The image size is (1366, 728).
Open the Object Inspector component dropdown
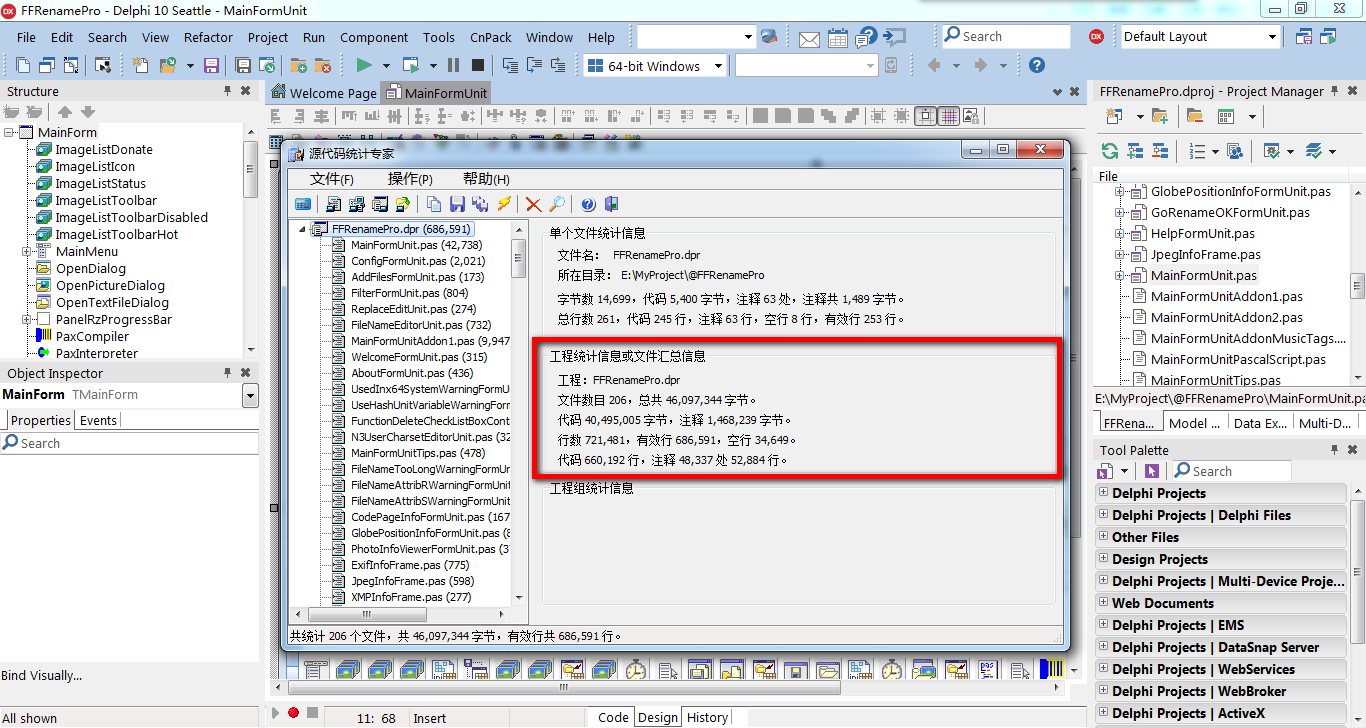[250, 395]
